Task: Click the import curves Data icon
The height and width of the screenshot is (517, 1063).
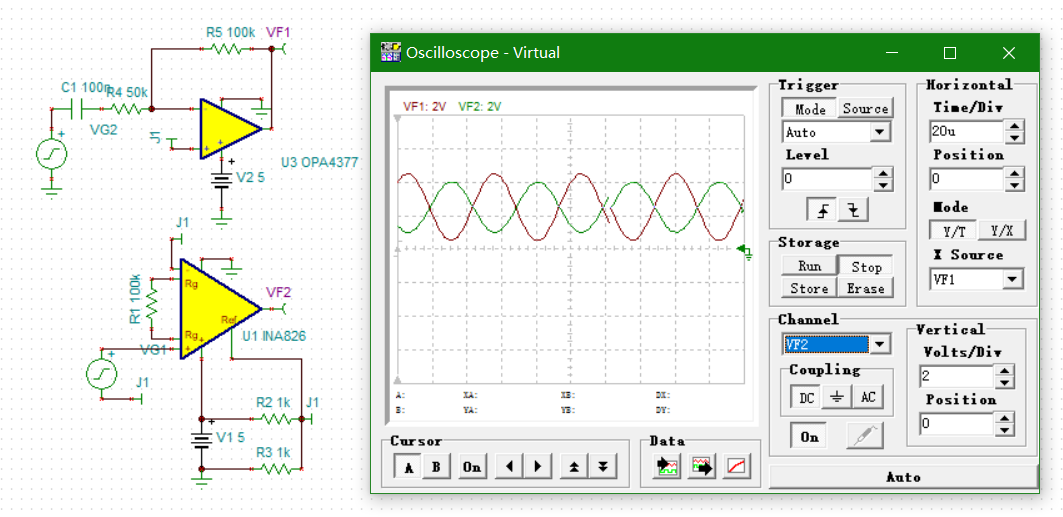Action: click(667, 466)
